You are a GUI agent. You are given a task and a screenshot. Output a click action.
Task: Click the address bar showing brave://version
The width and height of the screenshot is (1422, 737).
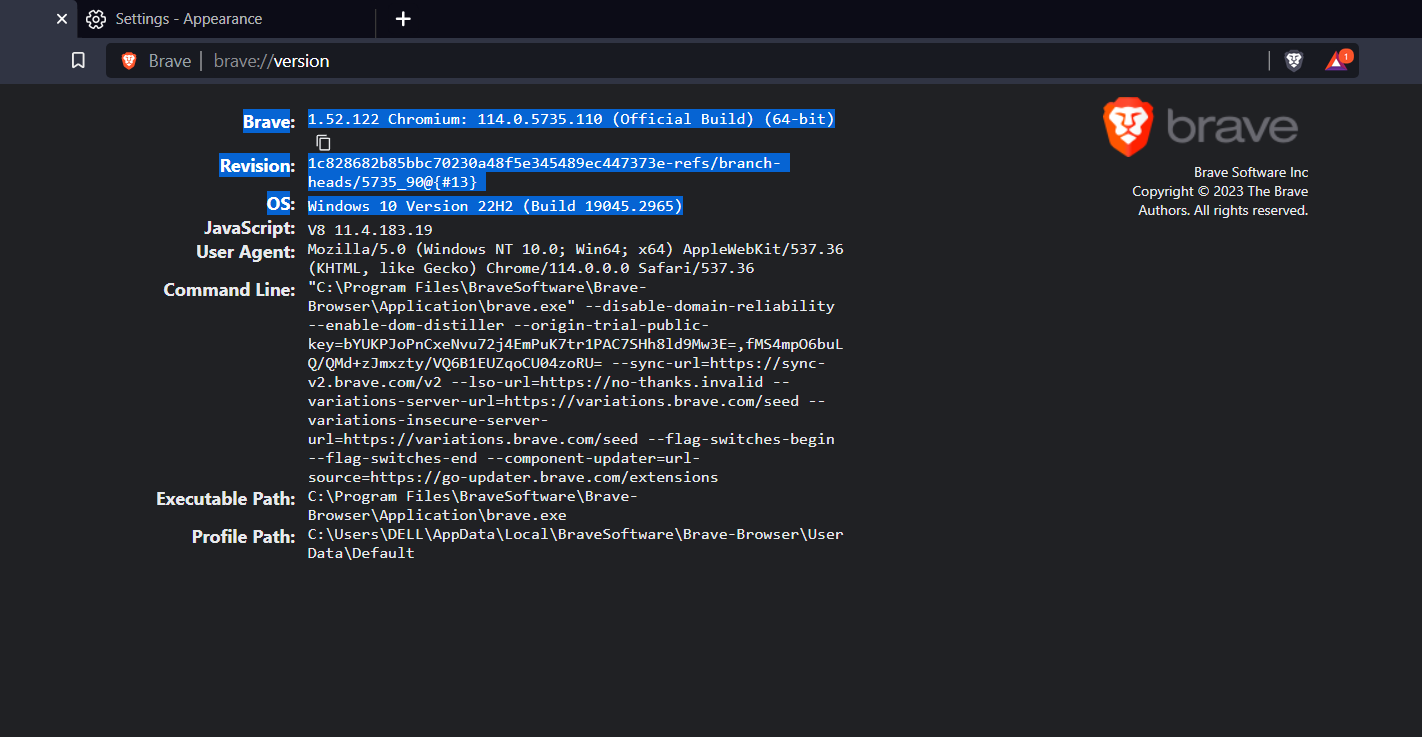(x=600, y=60)
